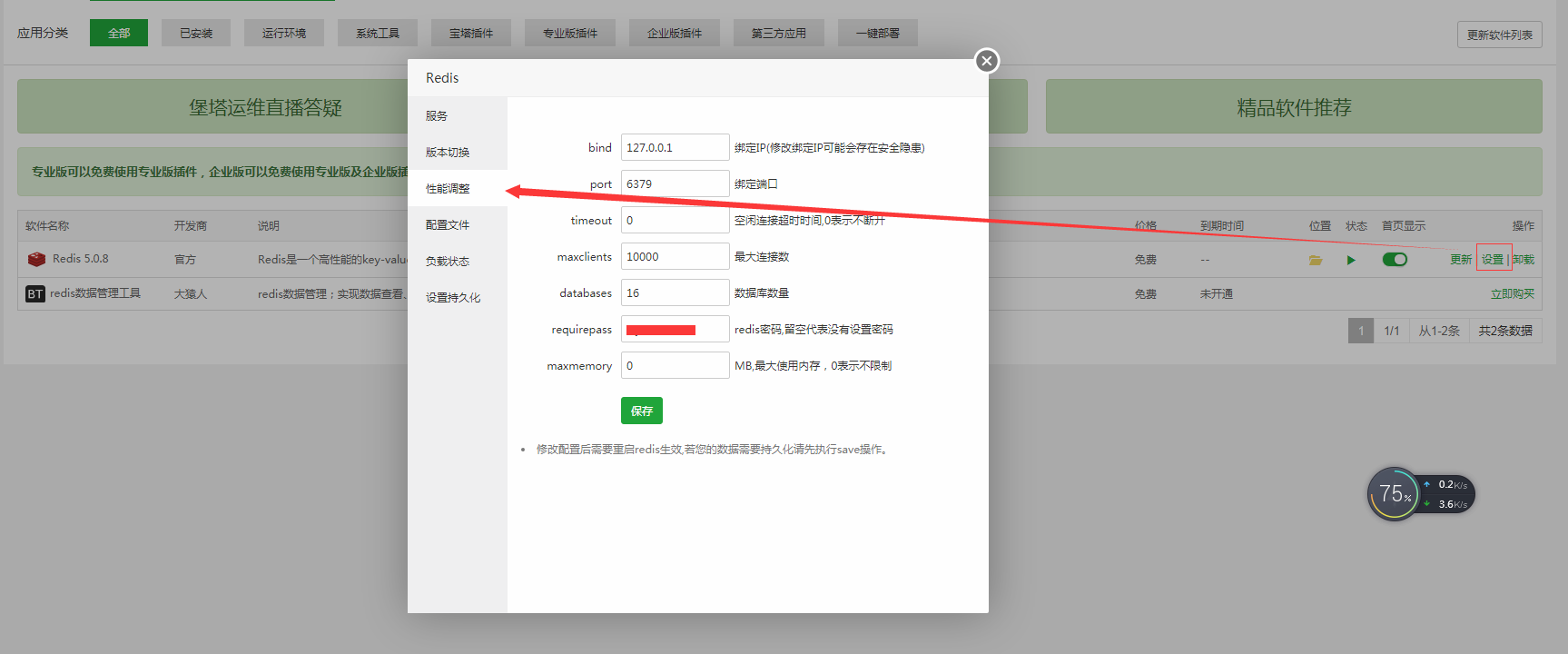Filter apps by 运行环境
Screen dimensions: 1568x654
point(284,33)
